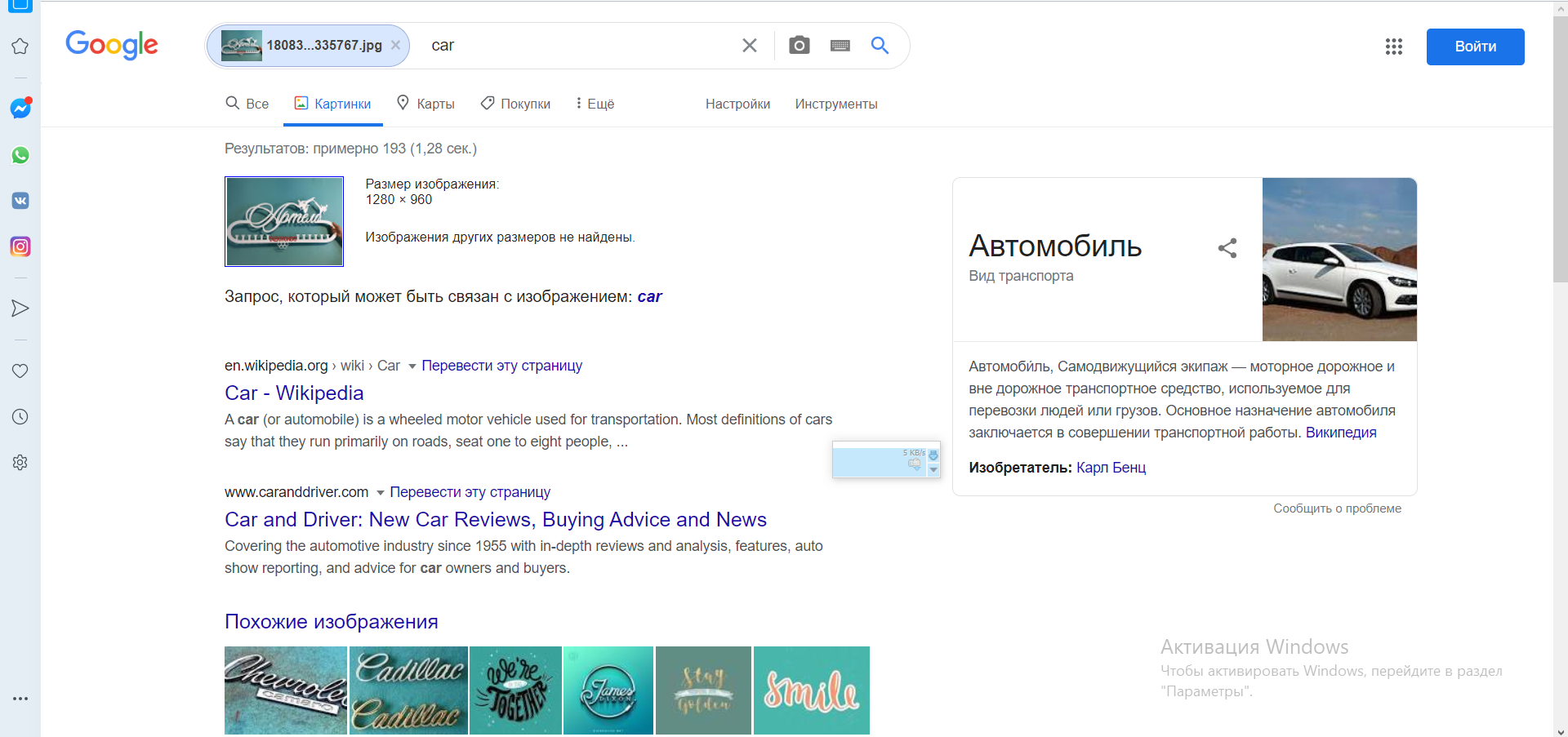This screenshot has width=1568, height=737.
Task: Open Instagram in the browser sidebar
Action: 20,246
